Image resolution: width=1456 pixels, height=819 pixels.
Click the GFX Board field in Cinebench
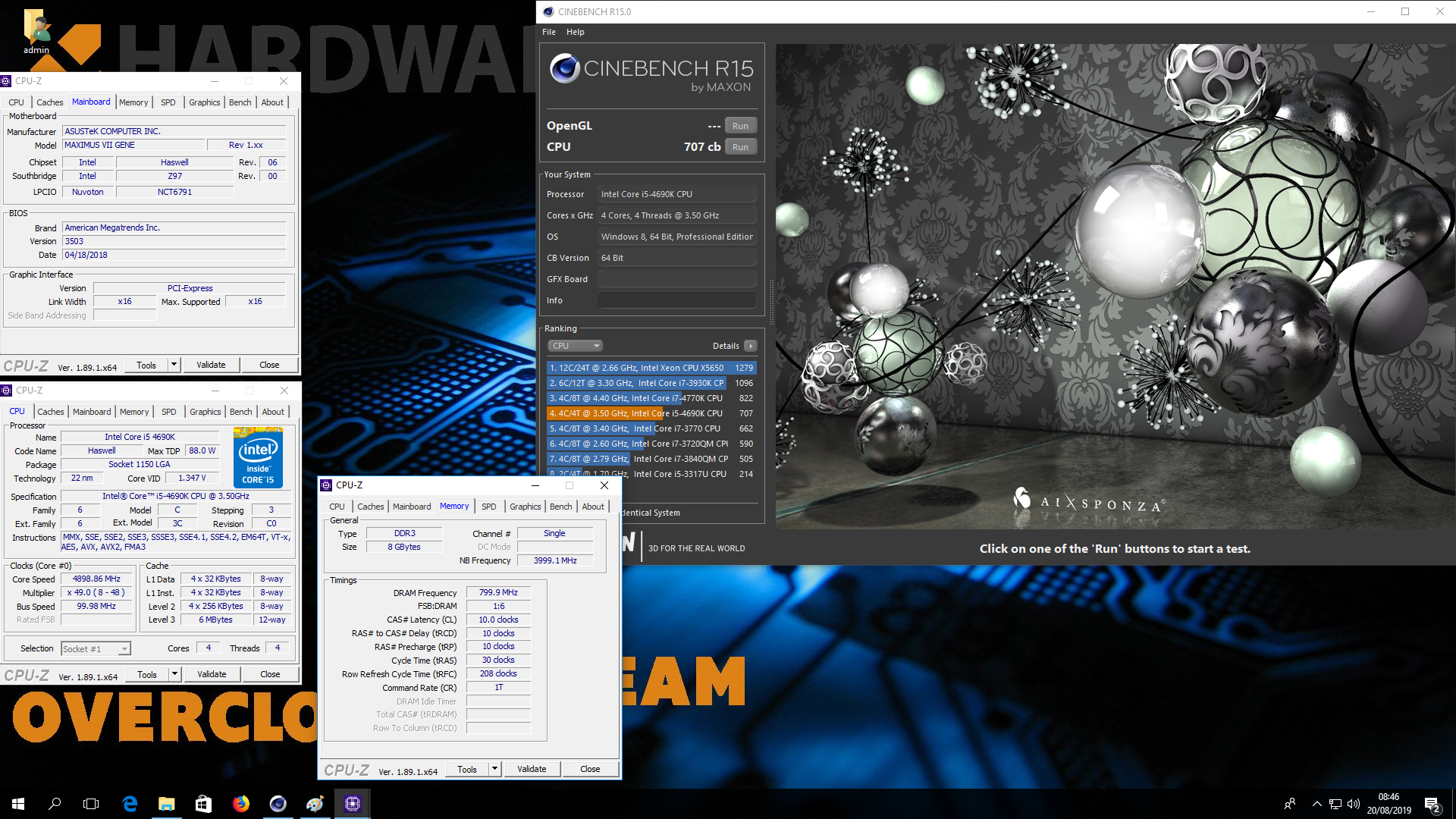[x=676, y=279]
